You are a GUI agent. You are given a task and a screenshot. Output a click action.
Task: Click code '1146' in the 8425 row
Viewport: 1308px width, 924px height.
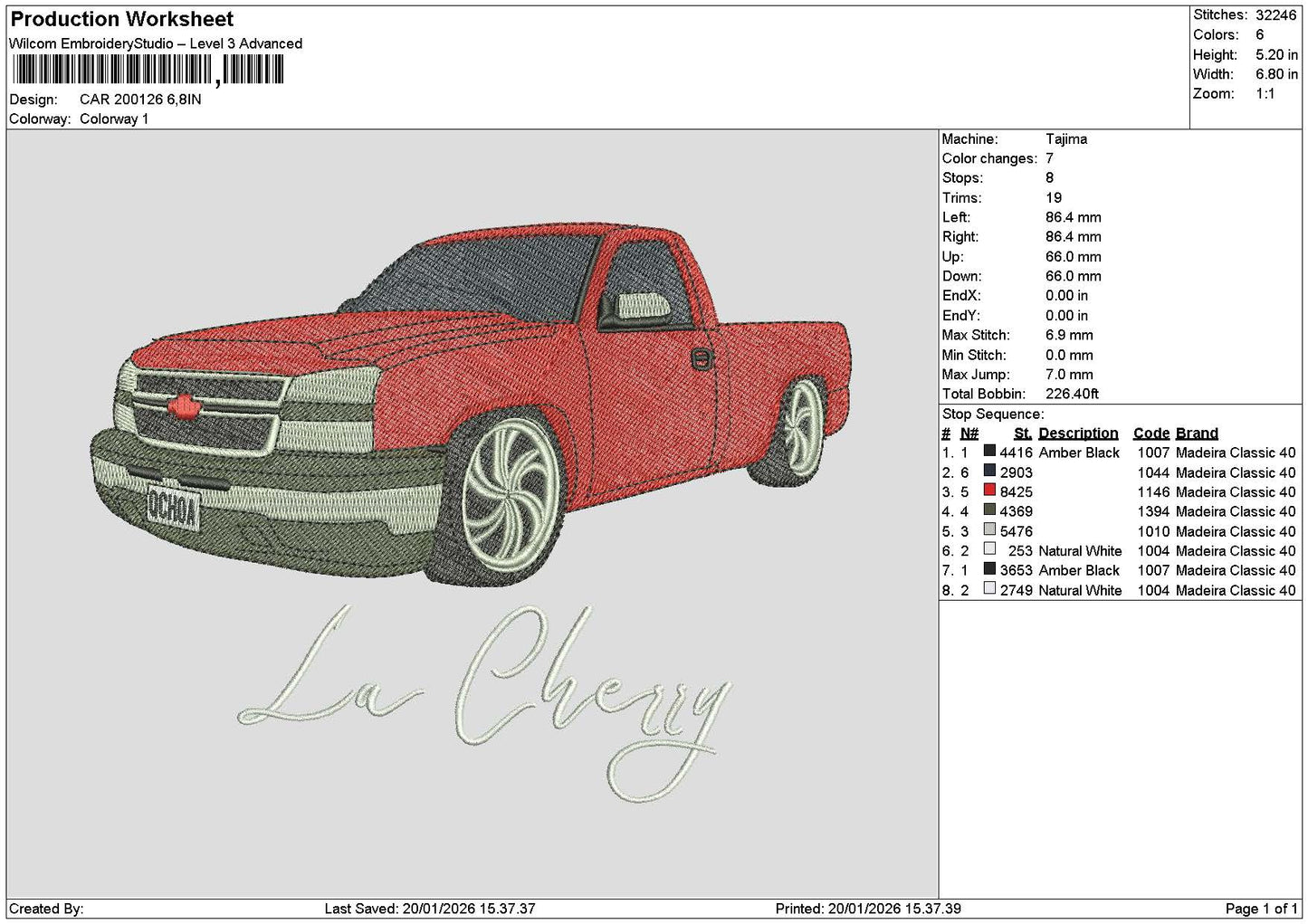1153,492
